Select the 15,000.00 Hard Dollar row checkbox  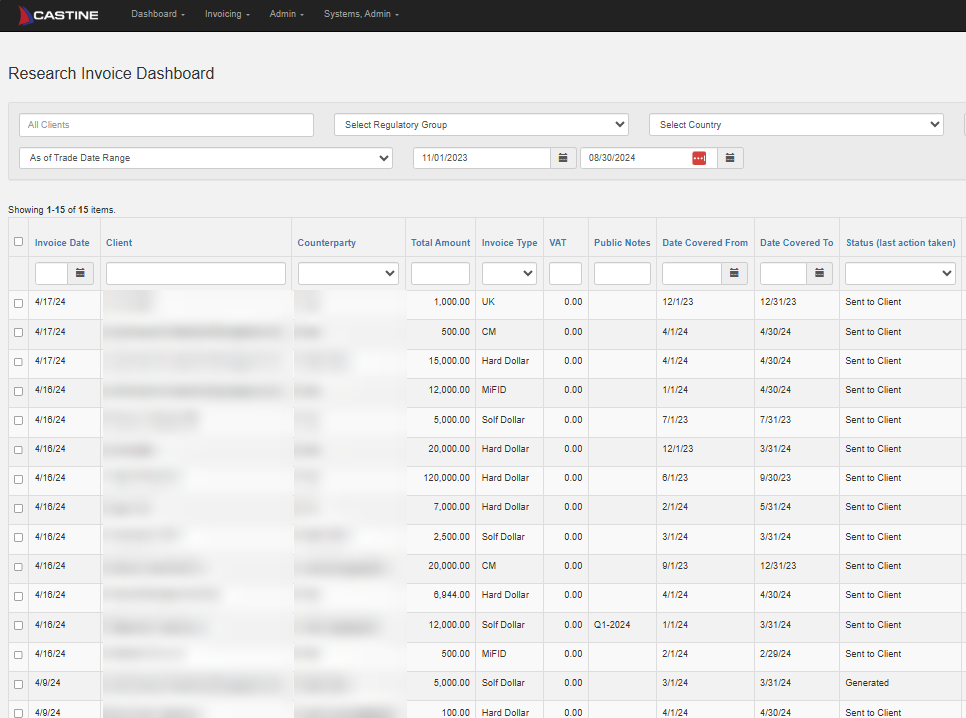tap(18, 362)
